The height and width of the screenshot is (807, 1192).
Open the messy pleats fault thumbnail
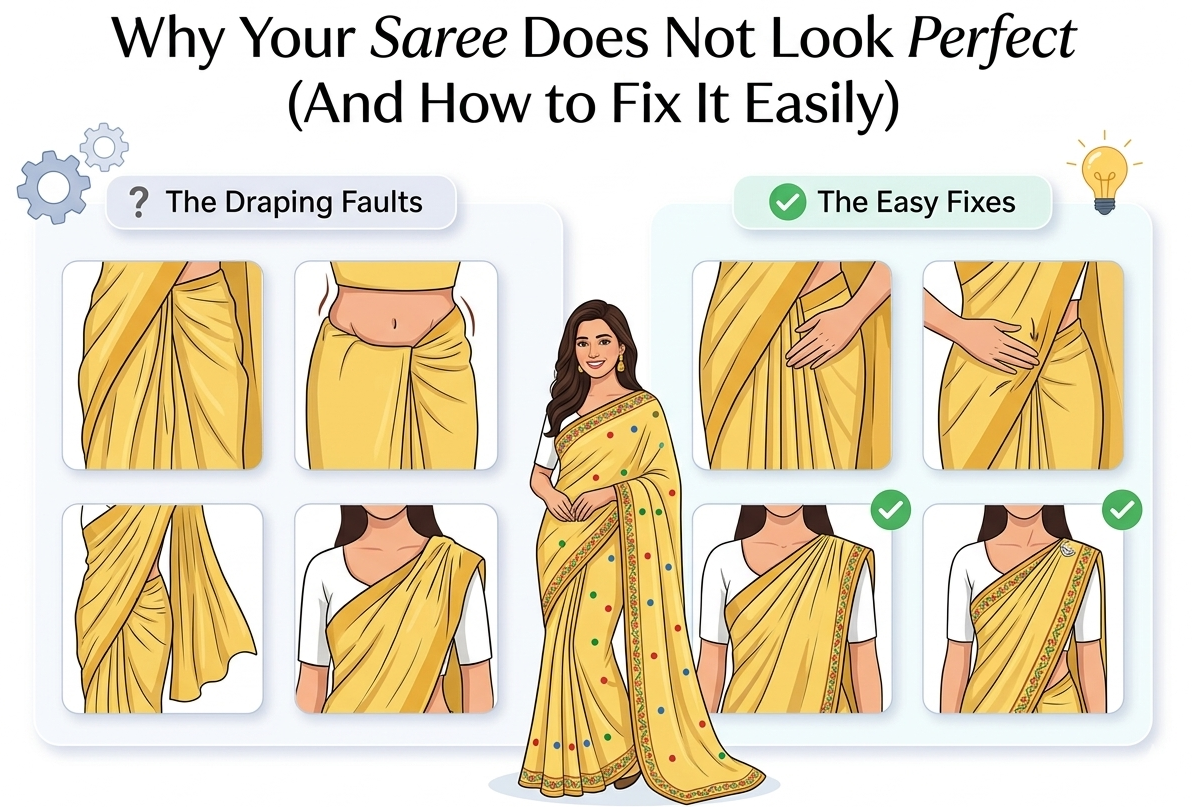pos(163,365)
